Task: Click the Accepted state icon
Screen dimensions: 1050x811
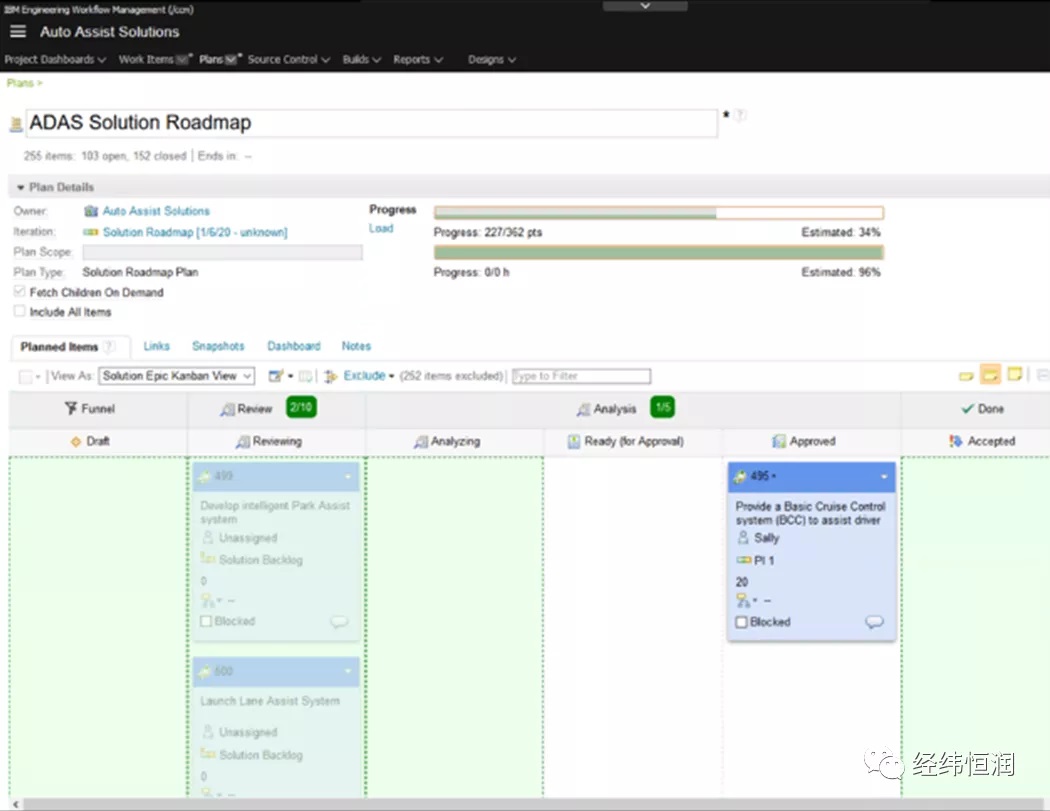Action: (x=956, y=441)
